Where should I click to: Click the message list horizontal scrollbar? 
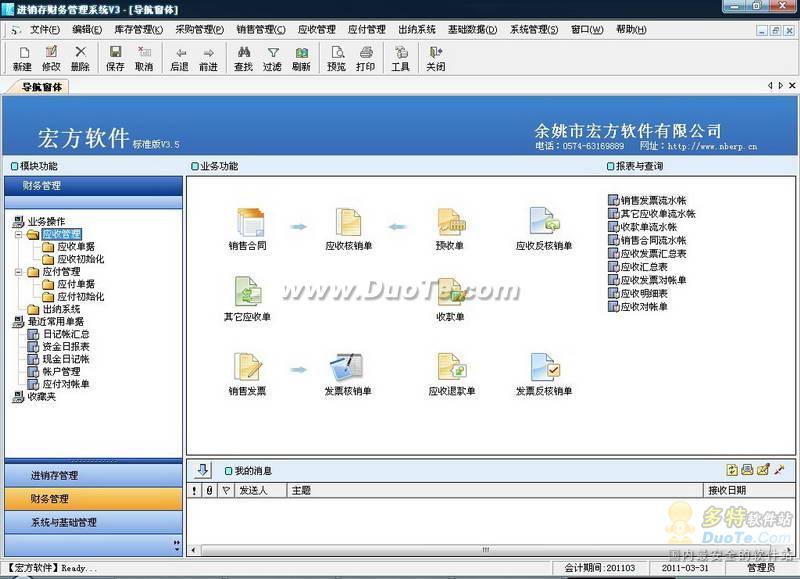coord(486,550)
